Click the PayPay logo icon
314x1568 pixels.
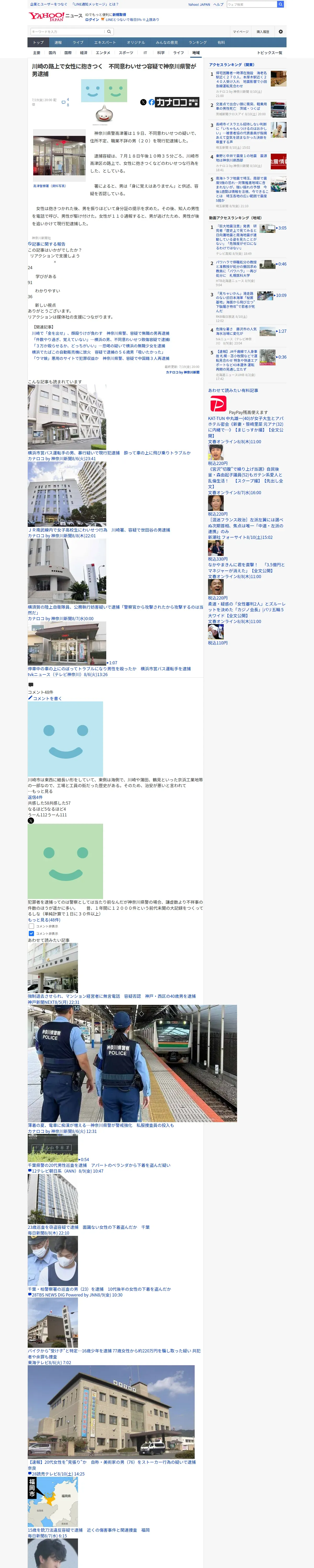(x=218, y=403)
